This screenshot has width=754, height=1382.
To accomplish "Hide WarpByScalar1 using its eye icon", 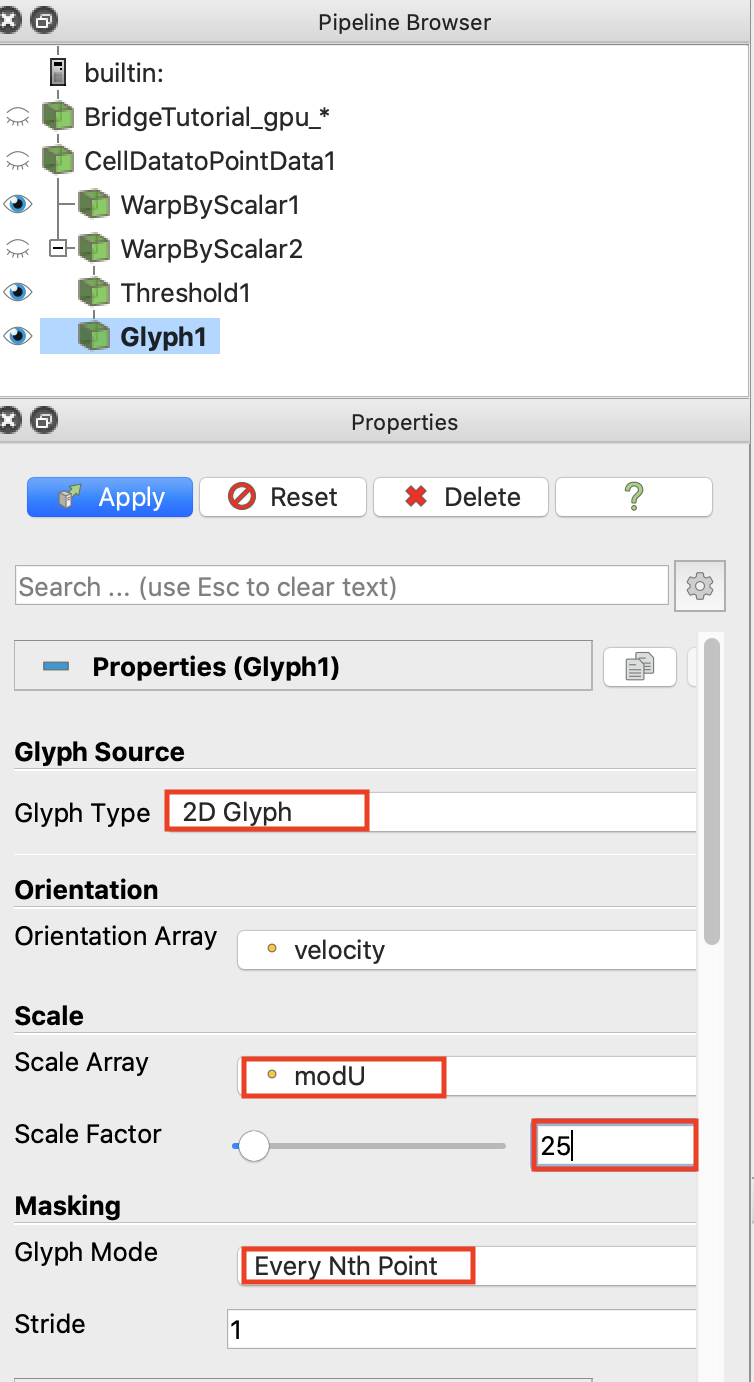I will (17, 205).
